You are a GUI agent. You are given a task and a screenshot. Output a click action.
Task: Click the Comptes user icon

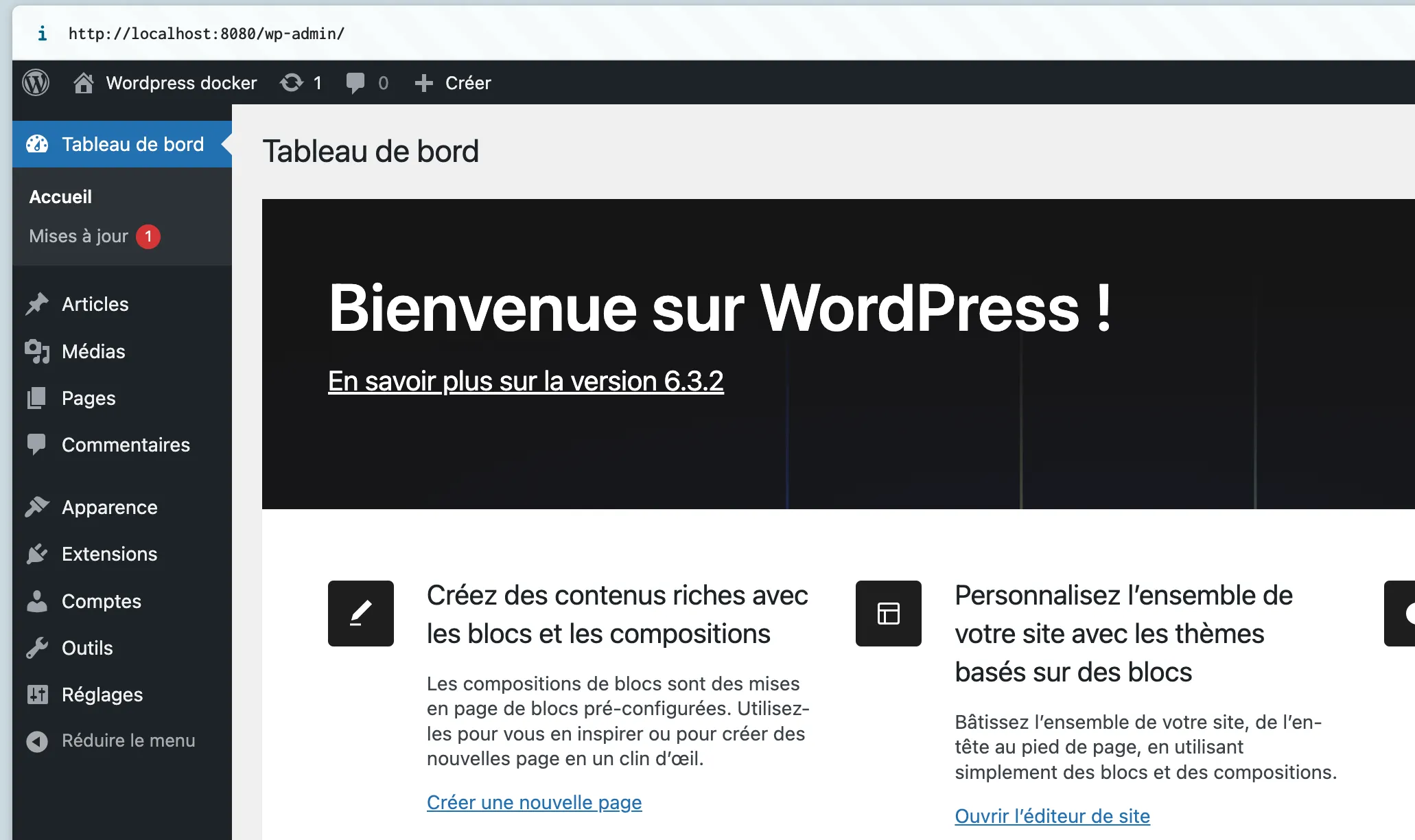(x=36, y=601)
